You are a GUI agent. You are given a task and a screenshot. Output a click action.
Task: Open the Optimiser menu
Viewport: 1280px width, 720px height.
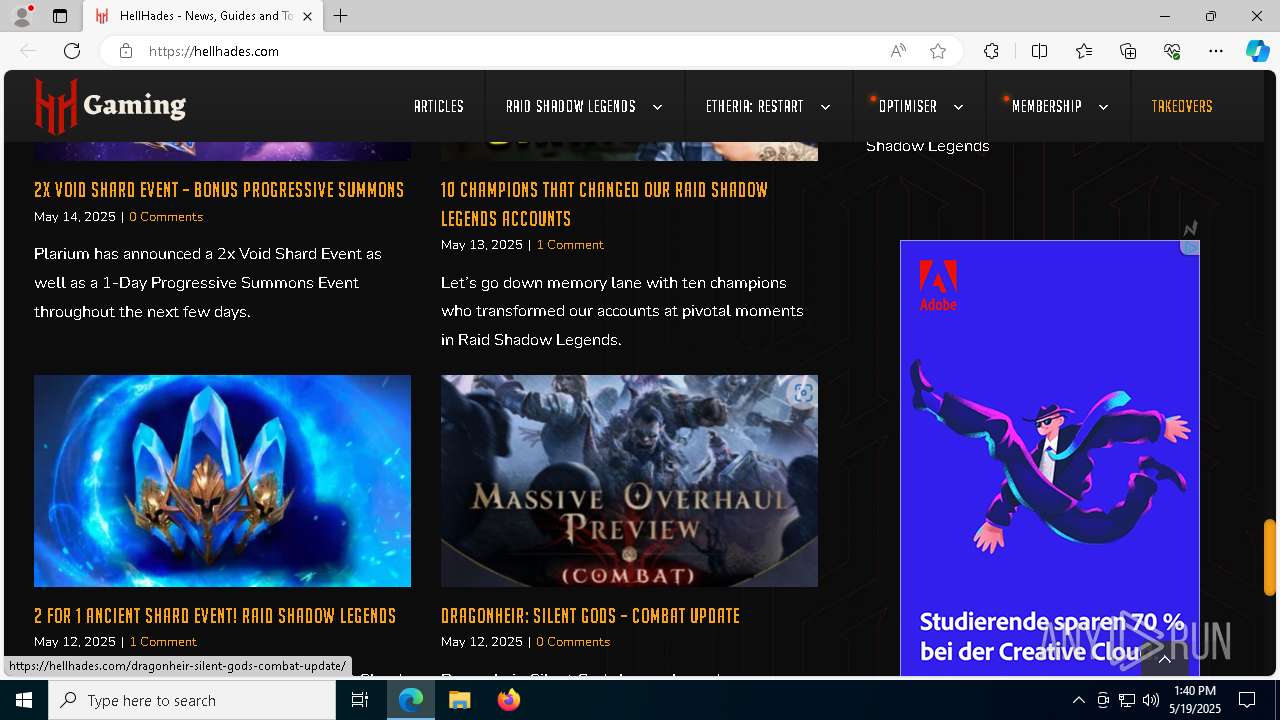pyautogui.click(x=908, y=106)
